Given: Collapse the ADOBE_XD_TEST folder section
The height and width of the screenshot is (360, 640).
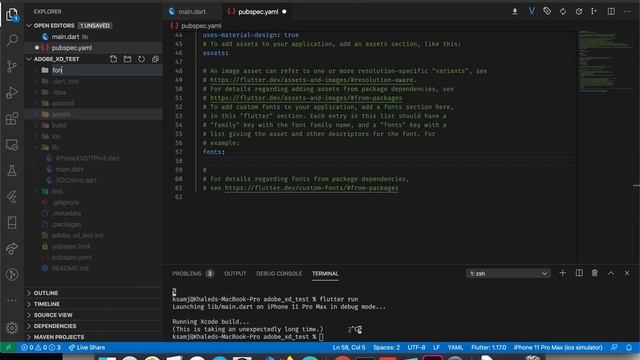Looking at the screenshot, I should pyautogui.click(x=56, y=59).
